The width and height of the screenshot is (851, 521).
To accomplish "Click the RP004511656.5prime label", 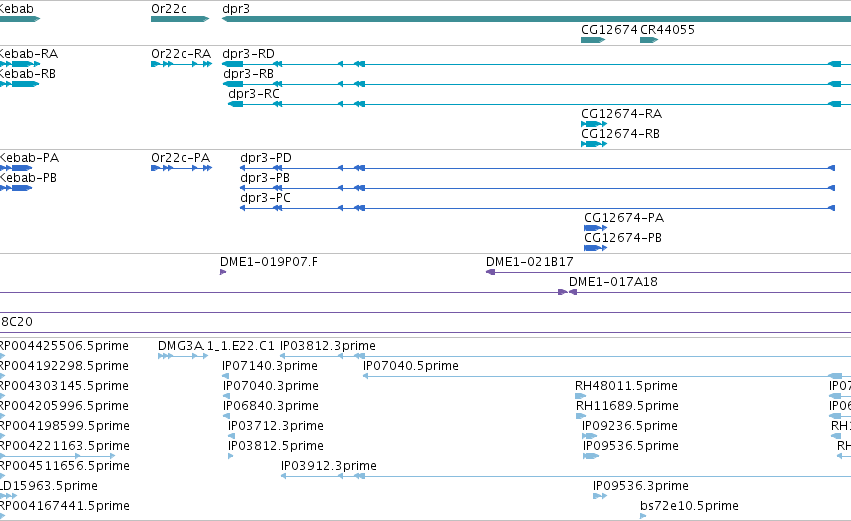I will click(x=65, y=466).
